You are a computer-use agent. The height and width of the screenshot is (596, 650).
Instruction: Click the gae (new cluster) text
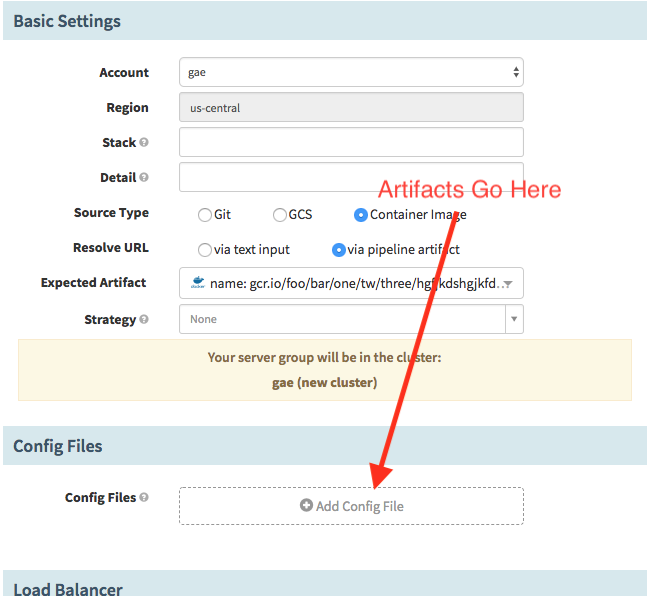[x=325, y=382]
